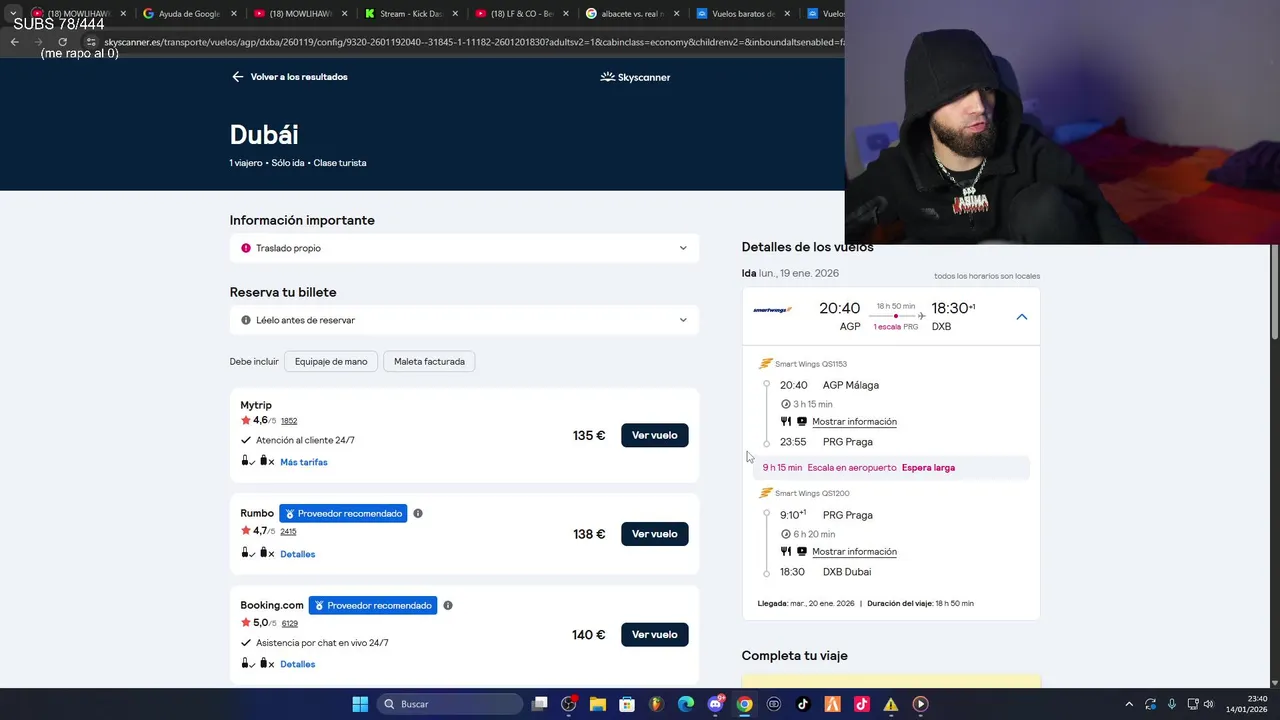Click Smart Wings QS1153 flight number

click(x=811, y=364)
